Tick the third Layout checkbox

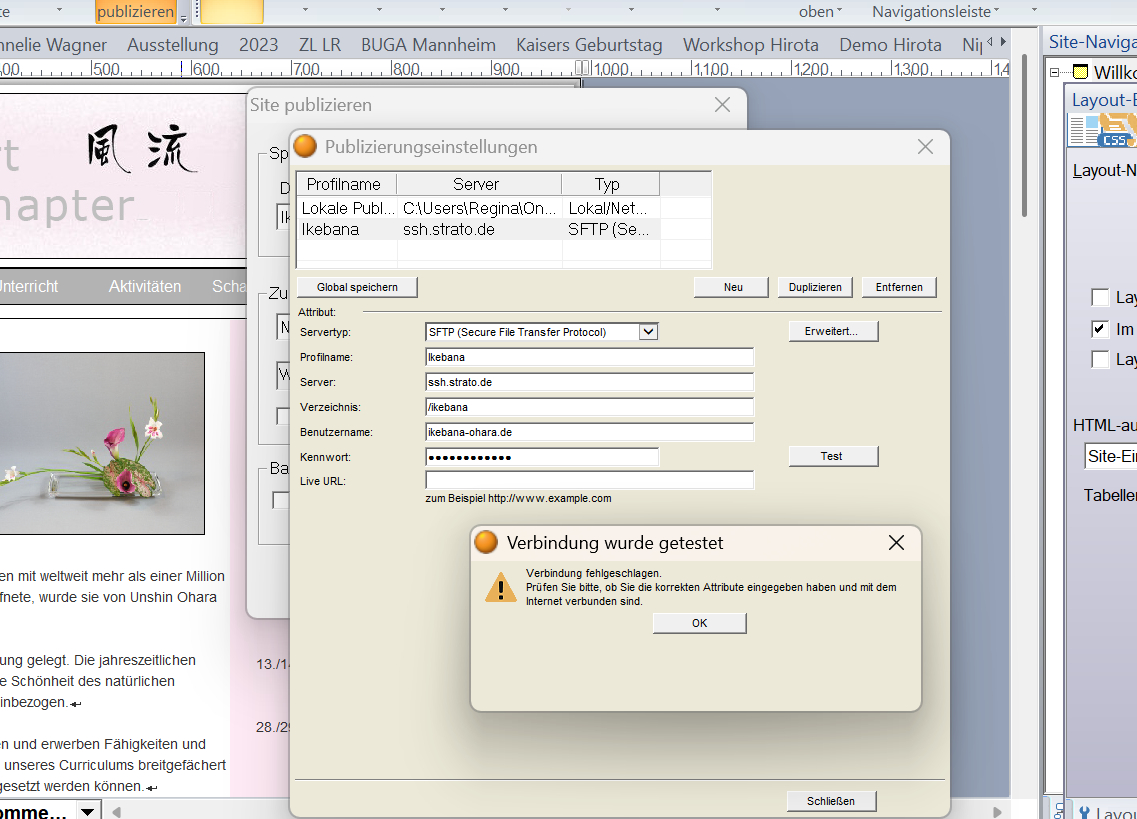pos(1100,360)
